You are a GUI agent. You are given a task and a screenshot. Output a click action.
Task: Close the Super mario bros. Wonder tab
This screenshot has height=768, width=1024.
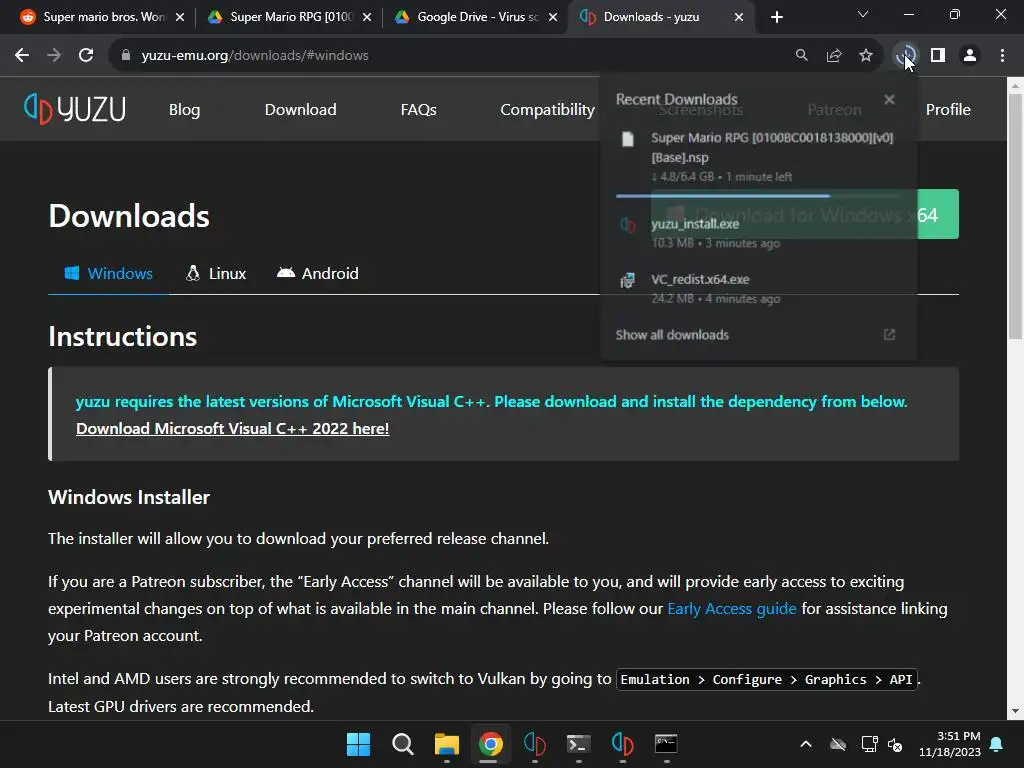point(180,17)
